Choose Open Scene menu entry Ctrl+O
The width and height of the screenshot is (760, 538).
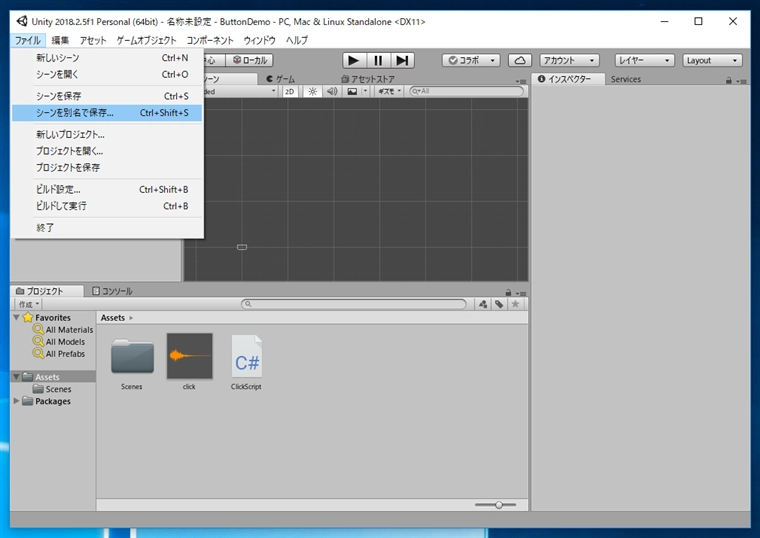(107, 74)
